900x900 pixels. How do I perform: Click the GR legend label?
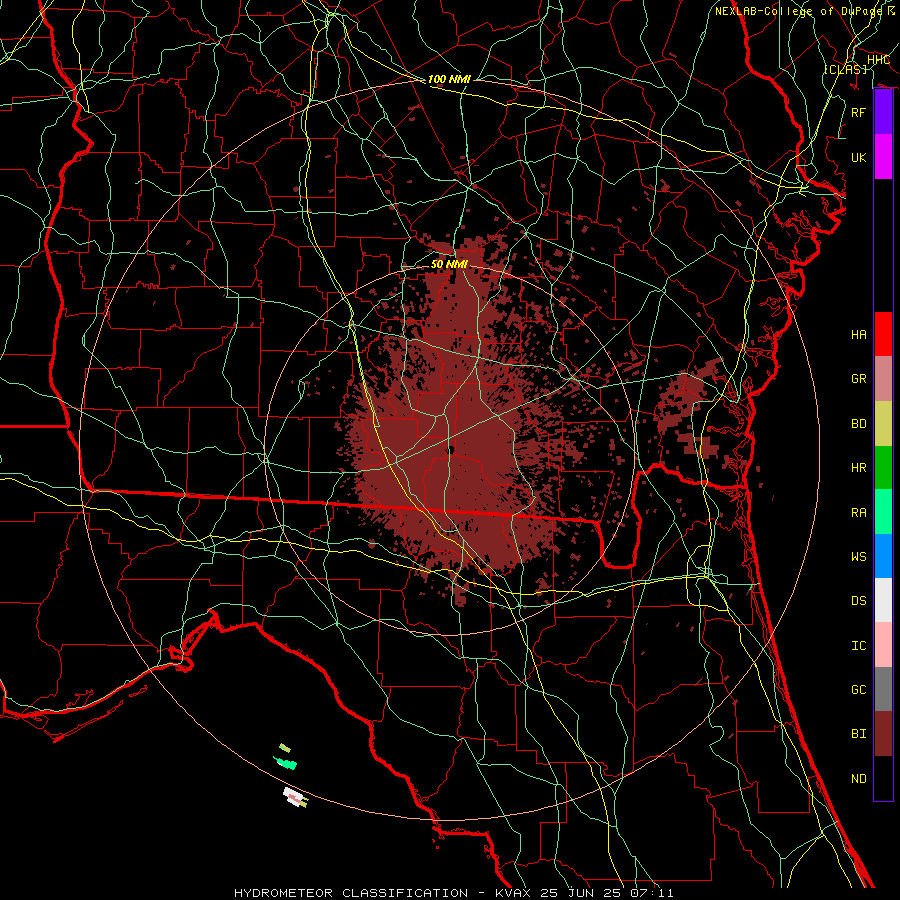[858, 379]
